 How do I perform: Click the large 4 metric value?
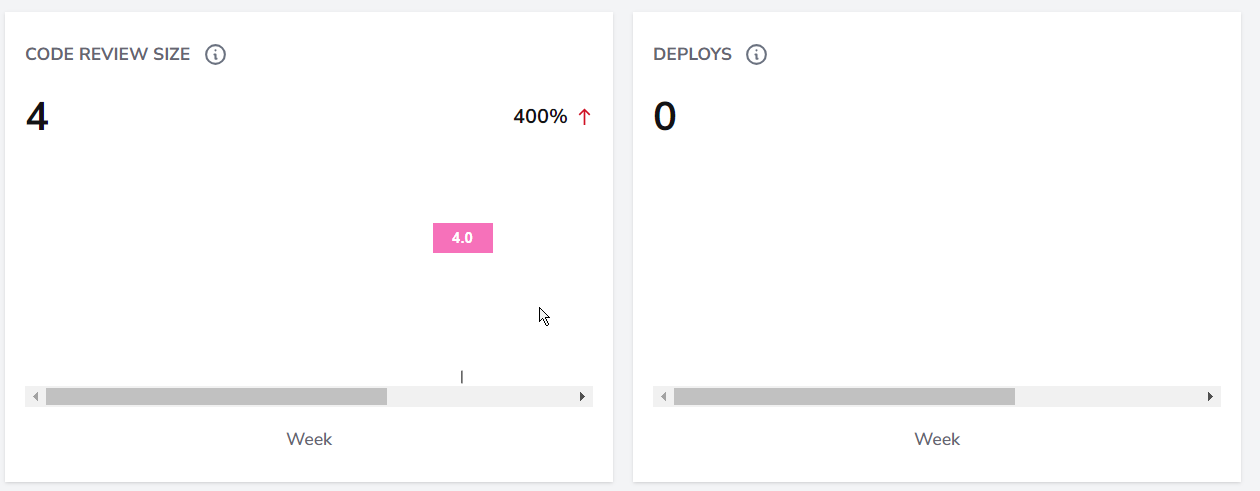(x=37, y=117)
